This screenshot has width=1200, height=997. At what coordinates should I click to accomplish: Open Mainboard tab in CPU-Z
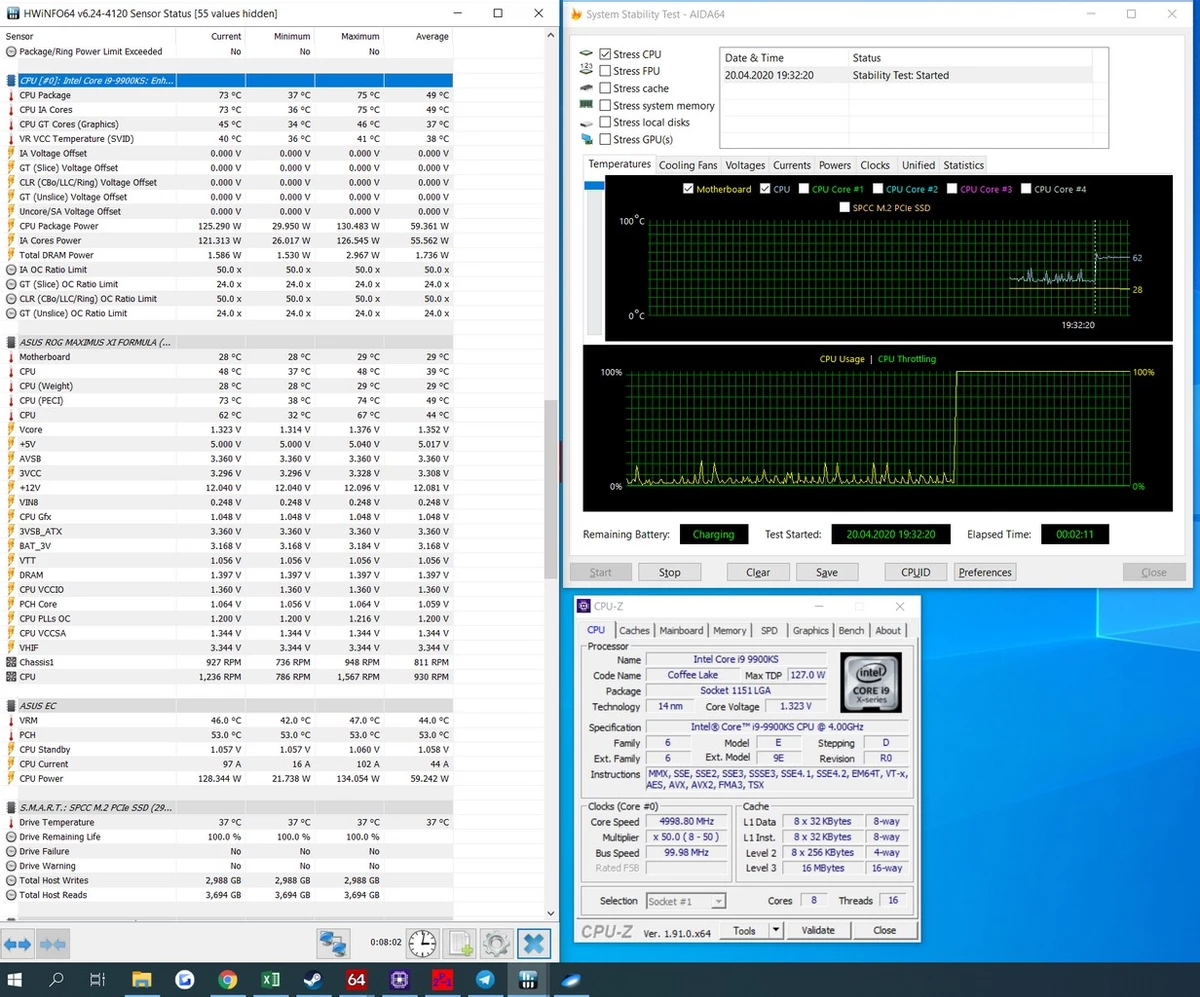pos(681,630)
